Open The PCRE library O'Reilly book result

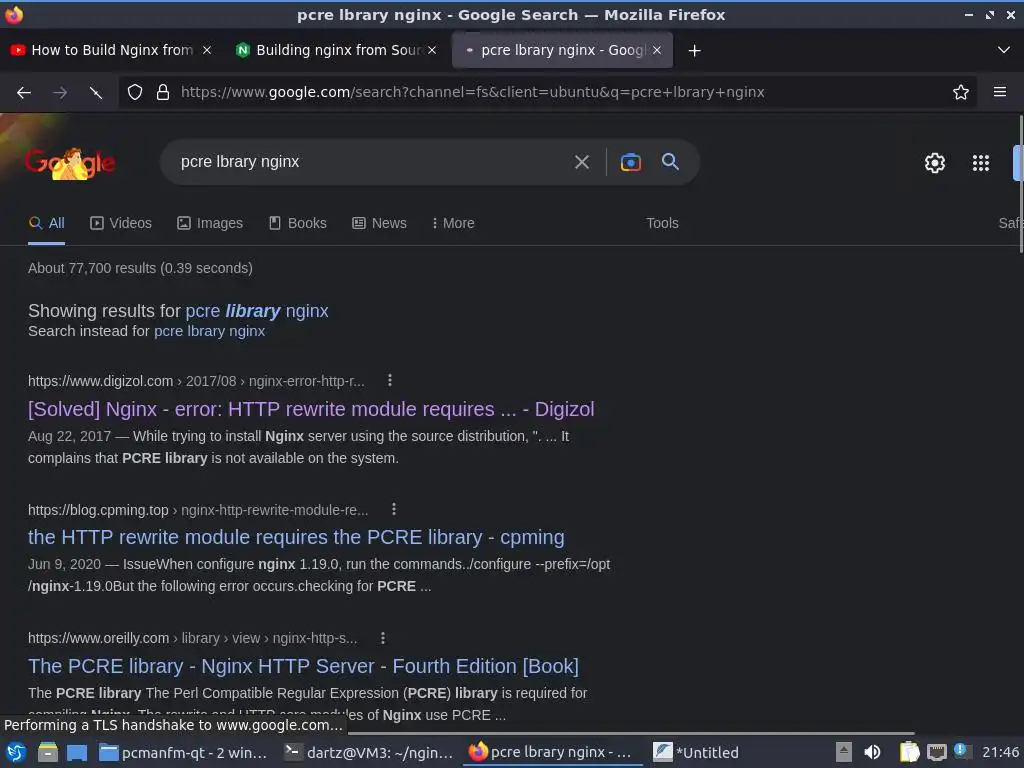point(303,666)
